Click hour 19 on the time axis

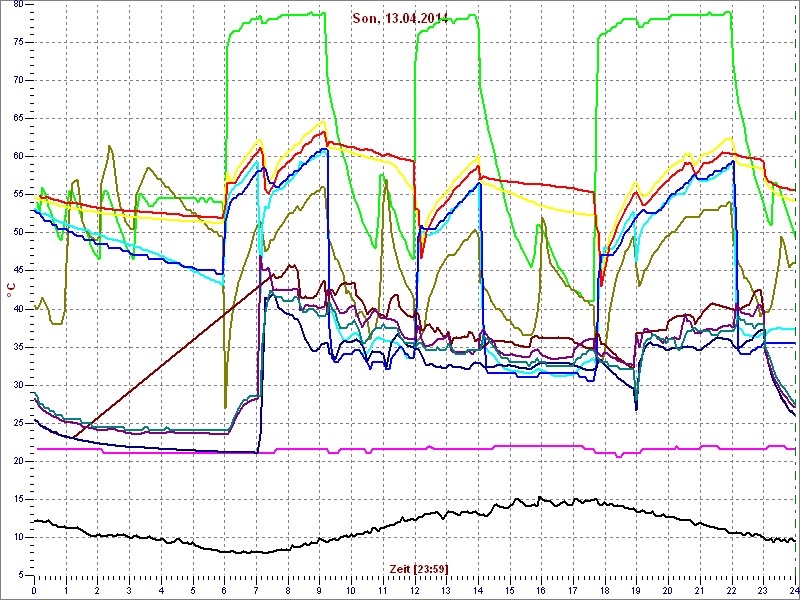[637, 588]
